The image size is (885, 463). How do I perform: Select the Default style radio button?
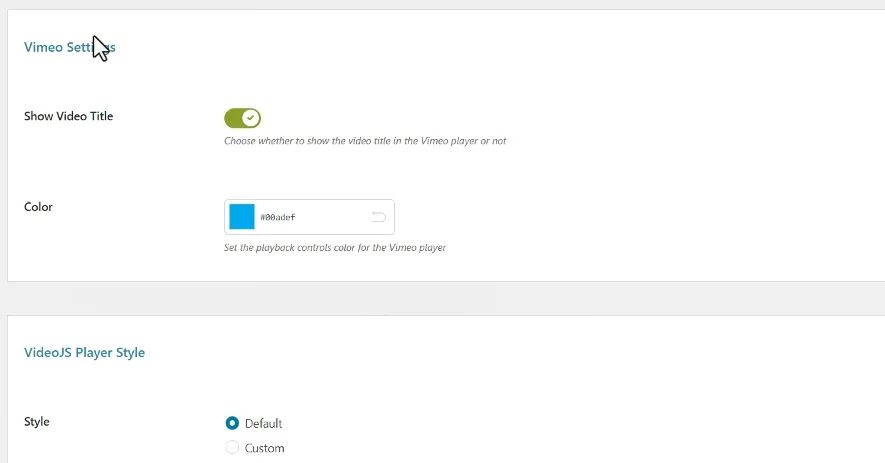pyautogui.click(x=233, y=423)
